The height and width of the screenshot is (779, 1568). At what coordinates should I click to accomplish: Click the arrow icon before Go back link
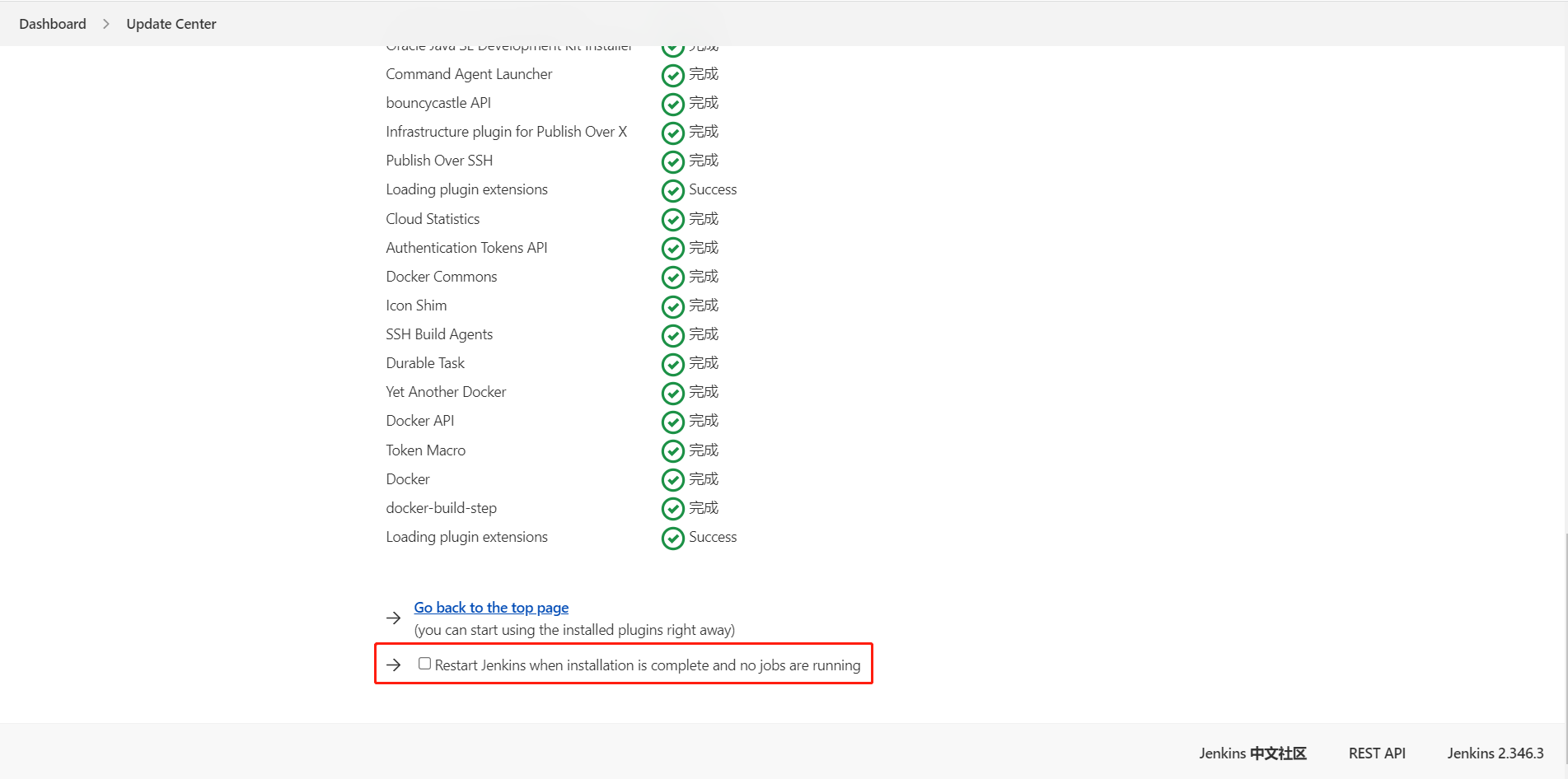pos(394,618)
